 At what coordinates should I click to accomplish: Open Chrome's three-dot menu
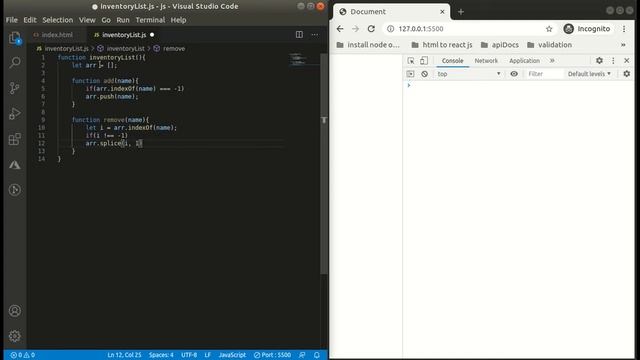pos(624,29)
